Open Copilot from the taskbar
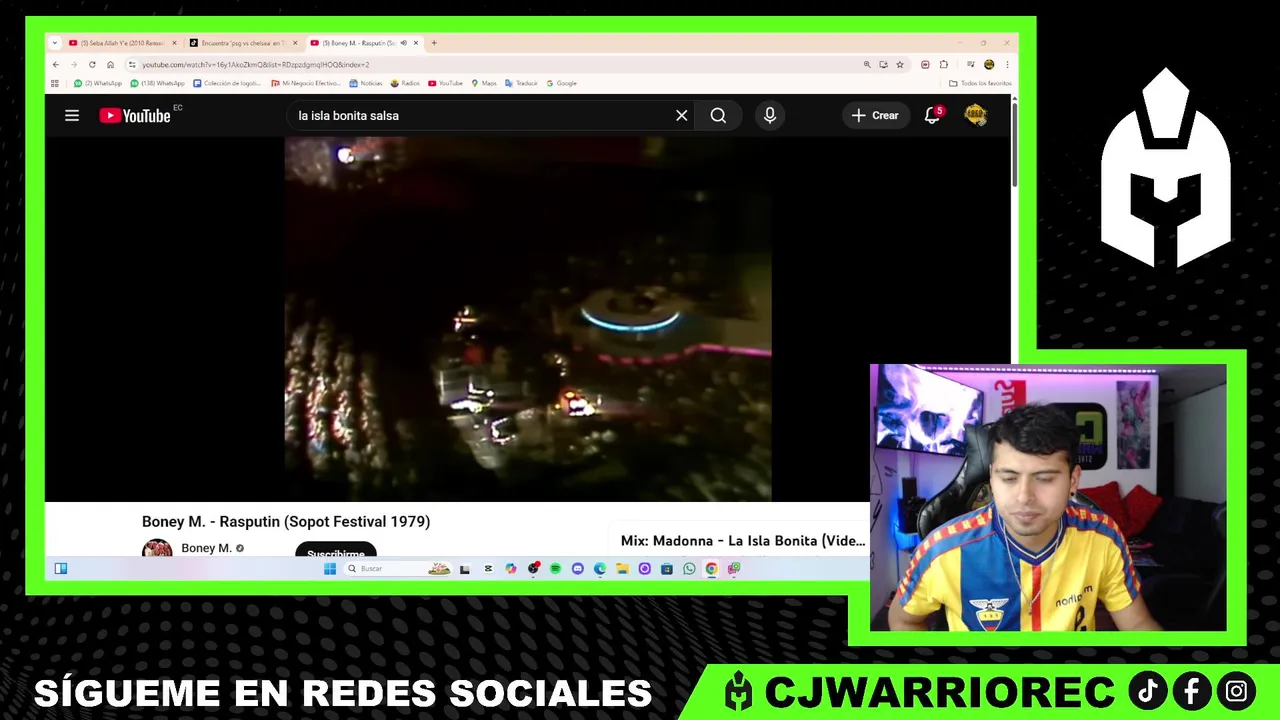Image resolution: width=1280 pixels, height=720 pixels. point(511,569)
